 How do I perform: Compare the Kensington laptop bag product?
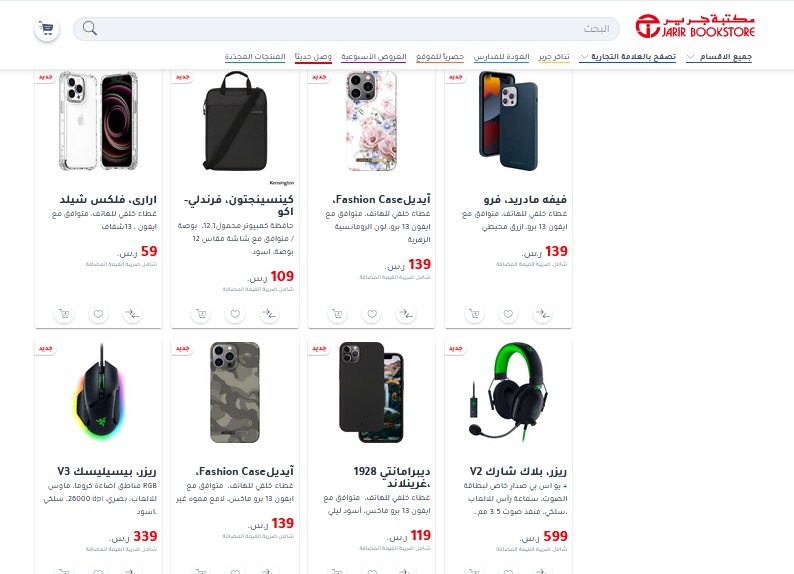(269, 314)
